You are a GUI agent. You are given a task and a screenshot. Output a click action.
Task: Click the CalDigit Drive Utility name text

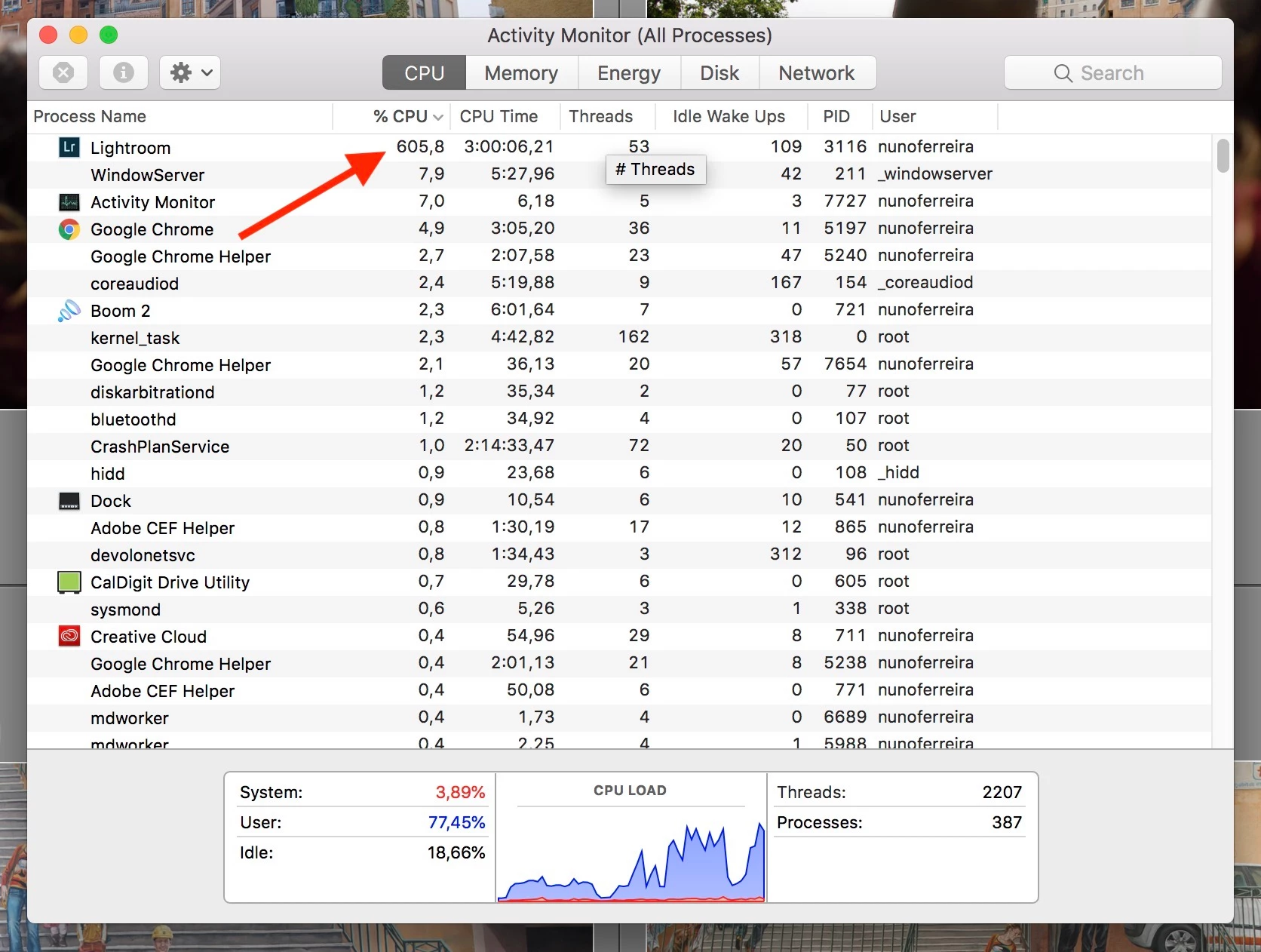pyautogui.click(x=170, y=582)
